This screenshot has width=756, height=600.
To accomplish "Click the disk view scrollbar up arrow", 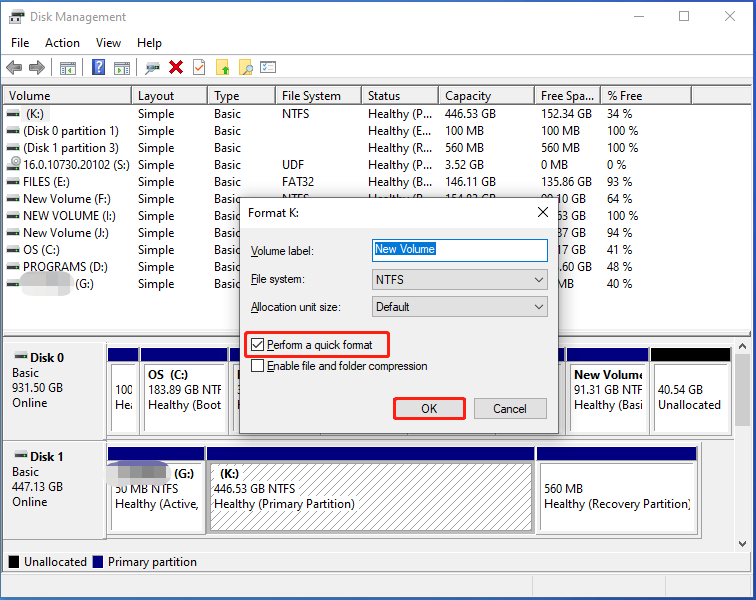I will (x=742, y=346).
